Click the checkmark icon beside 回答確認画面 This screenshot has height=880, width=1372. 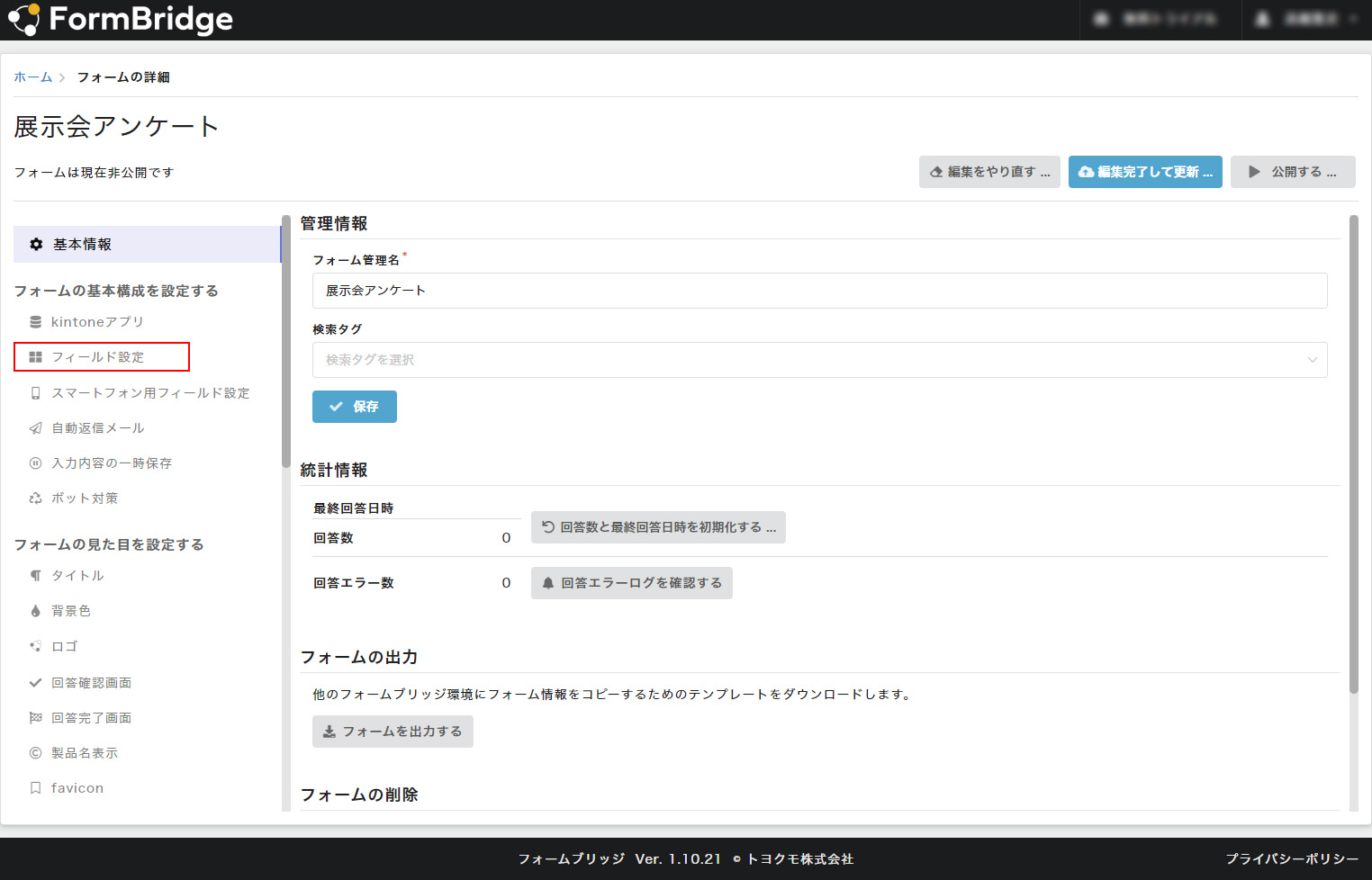coord(36,683)
